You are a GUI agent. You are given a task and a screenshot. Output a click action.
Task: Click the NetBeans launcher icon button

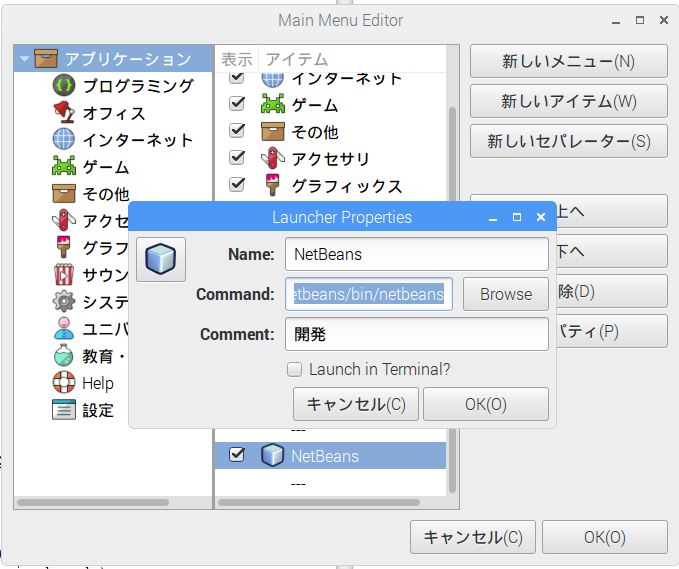tap(161, 259)
